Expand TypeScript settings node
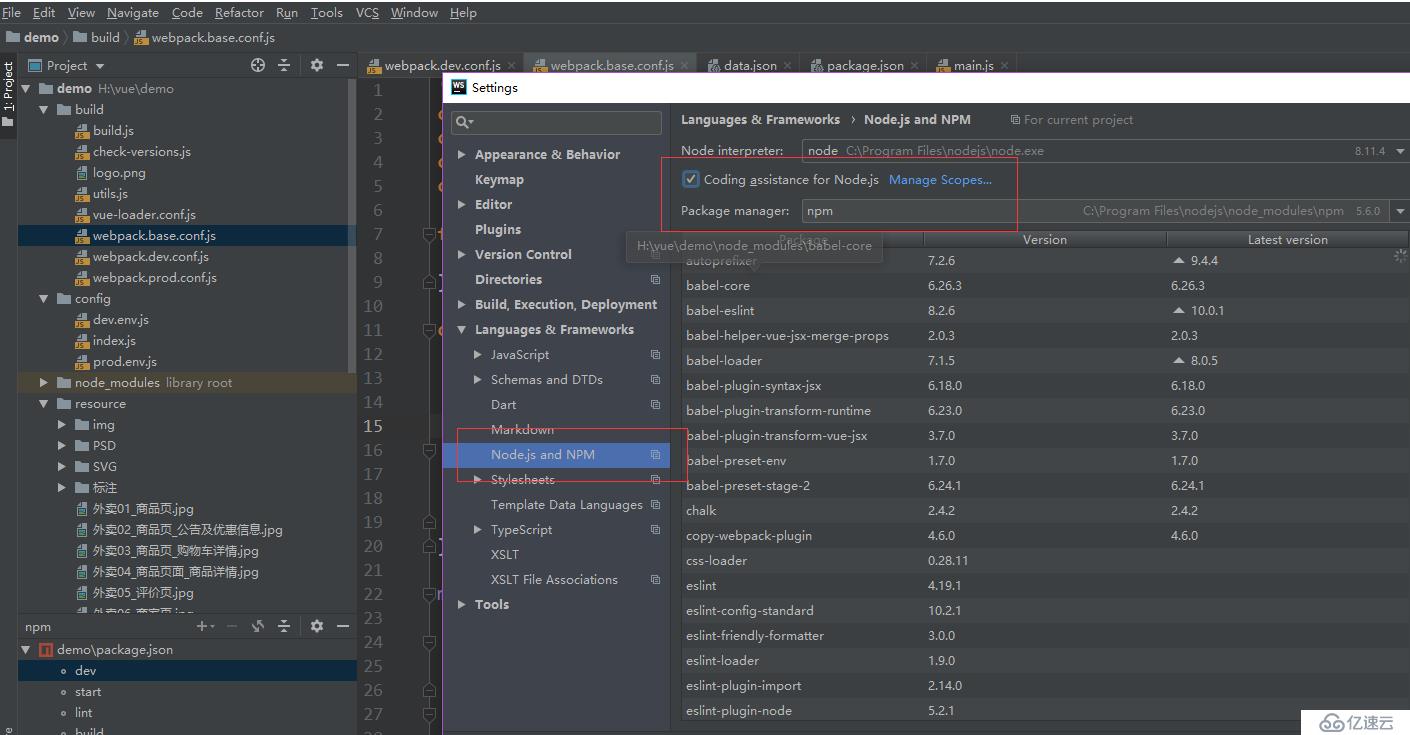Image resolution: width=1410 pixels, height=735 pixels. (477, 529)
